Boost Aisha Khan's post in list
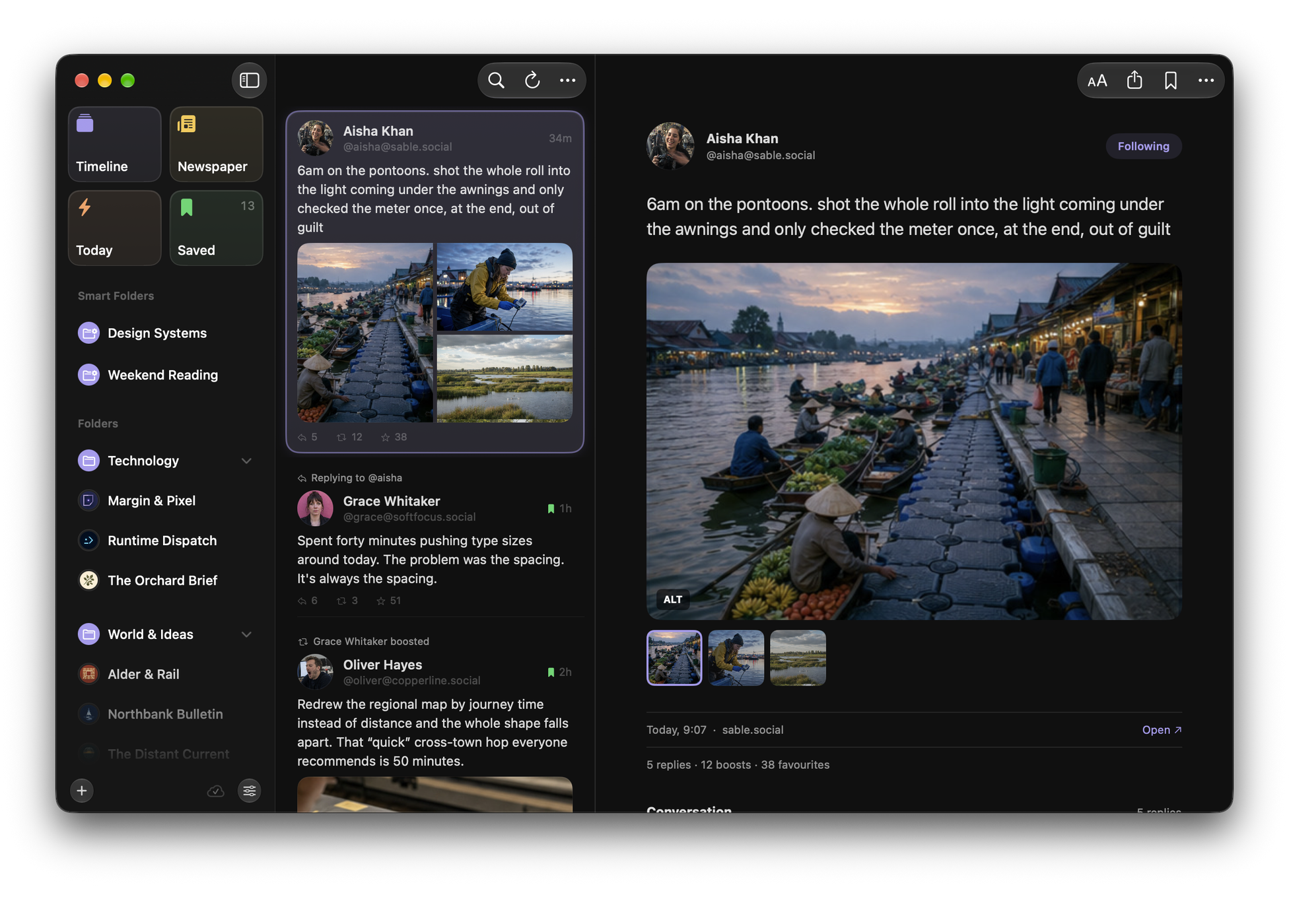The width and height of the screenshot is (1289, 924). click(349, 437)
